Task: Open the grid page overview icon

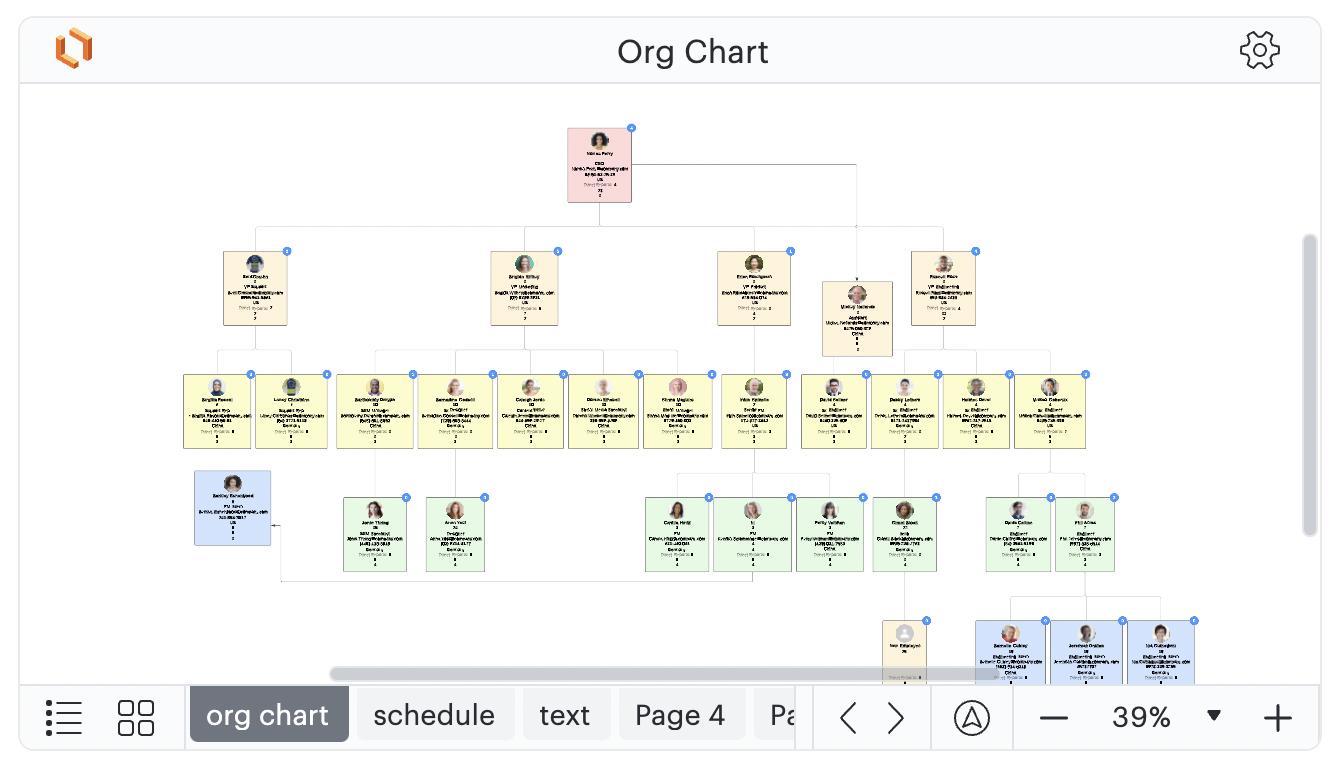Action: pos(135,717)
